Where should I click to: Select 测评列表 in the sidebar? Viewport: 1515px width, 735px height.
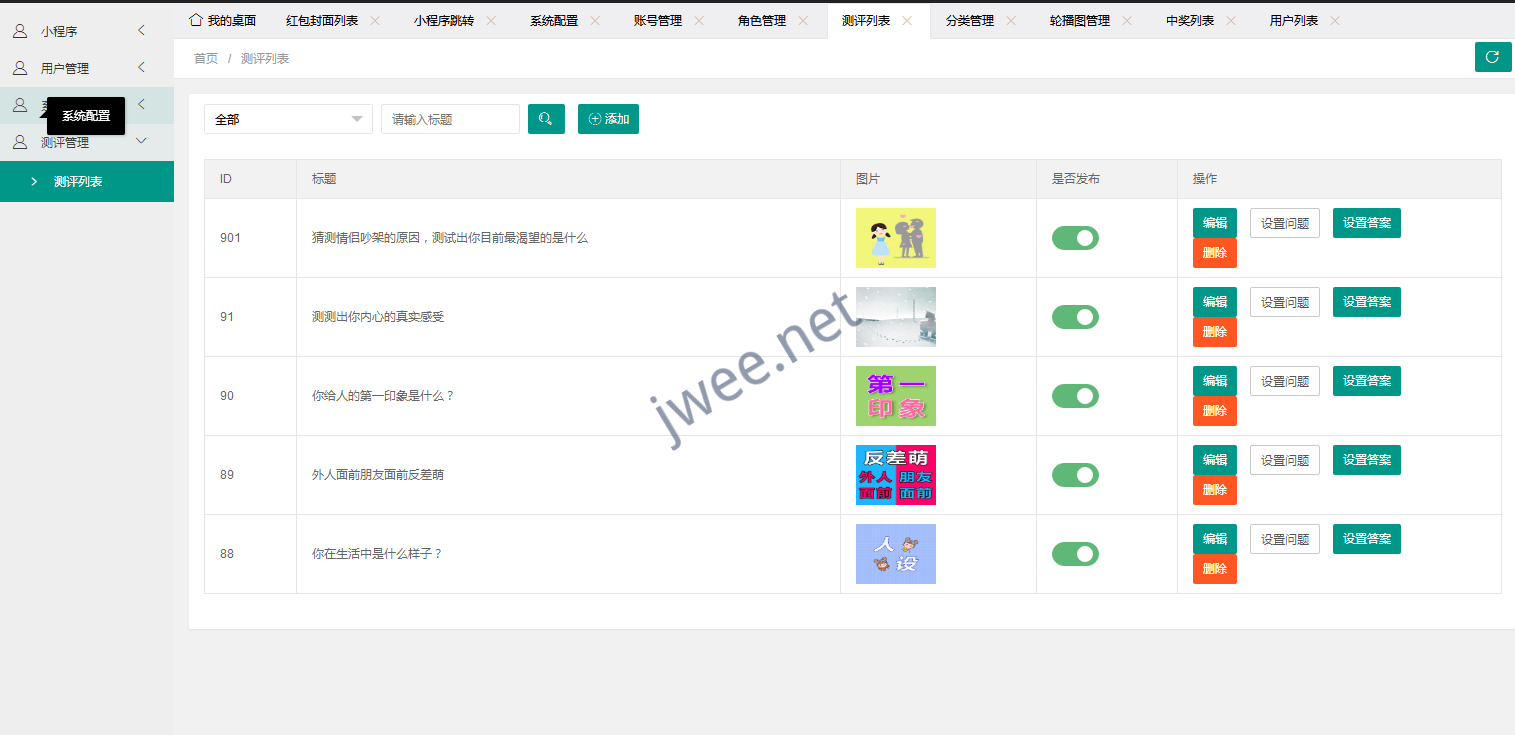[x=87, y=181]
